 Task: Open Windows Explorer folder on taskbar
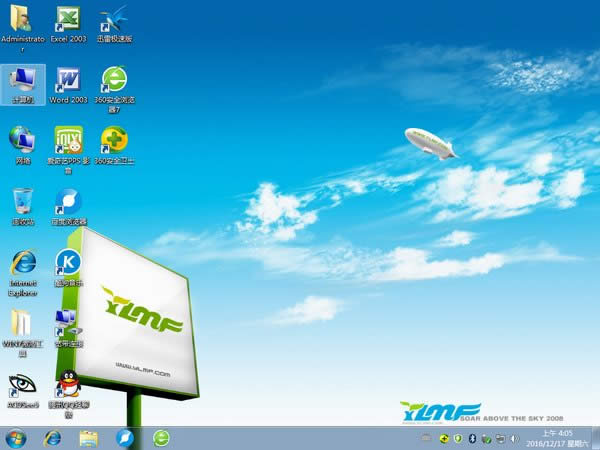(88, 439)
